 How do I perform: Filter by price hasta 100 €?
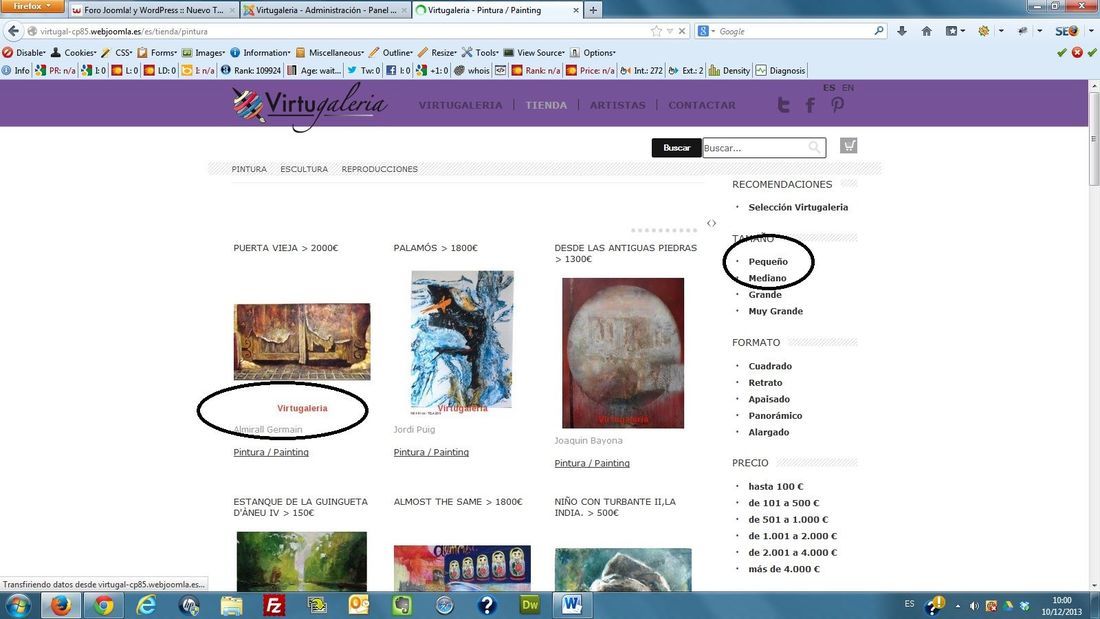click(x=776, y=486)
